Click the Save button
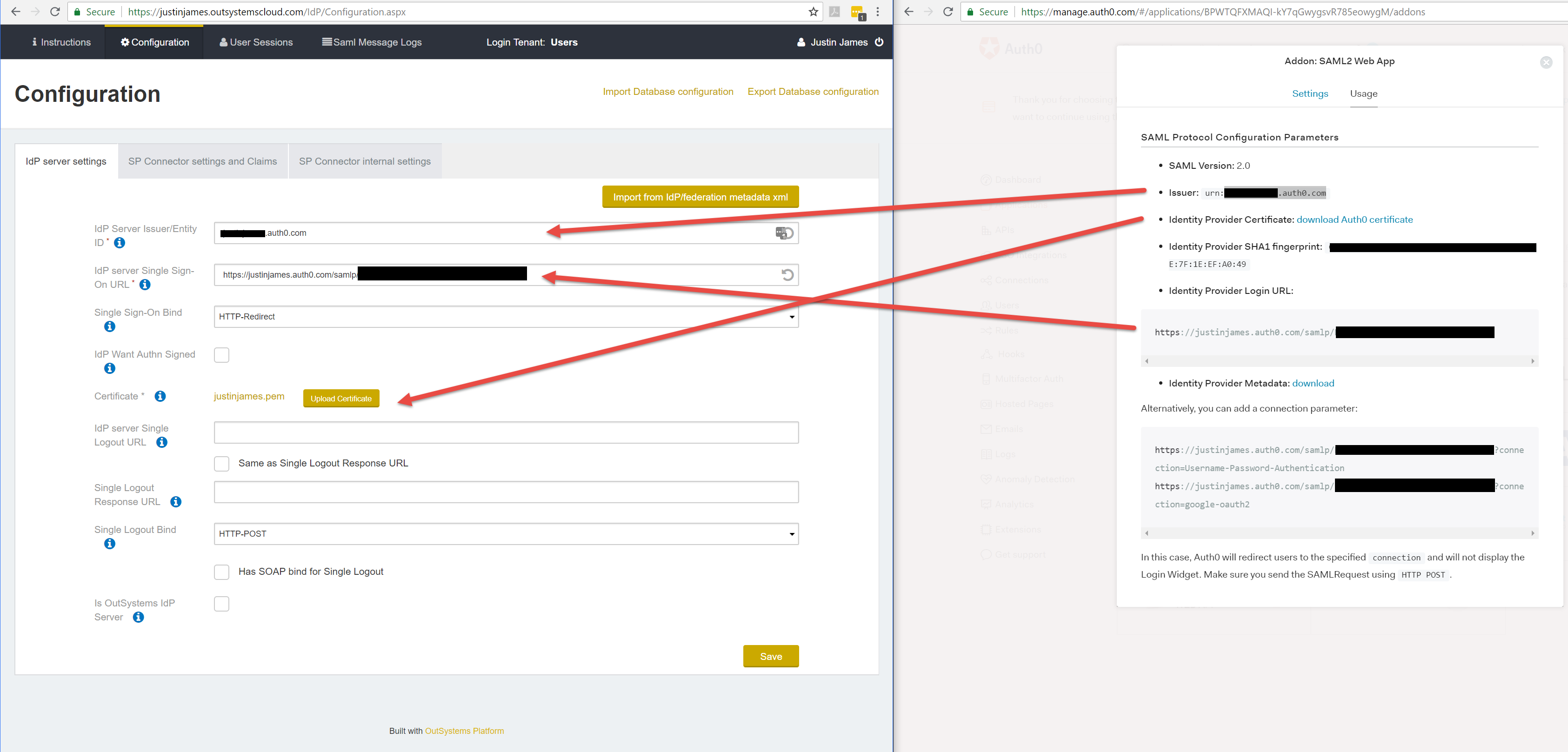This screenshot has width=1568, height=752. (x=771, y=656)
